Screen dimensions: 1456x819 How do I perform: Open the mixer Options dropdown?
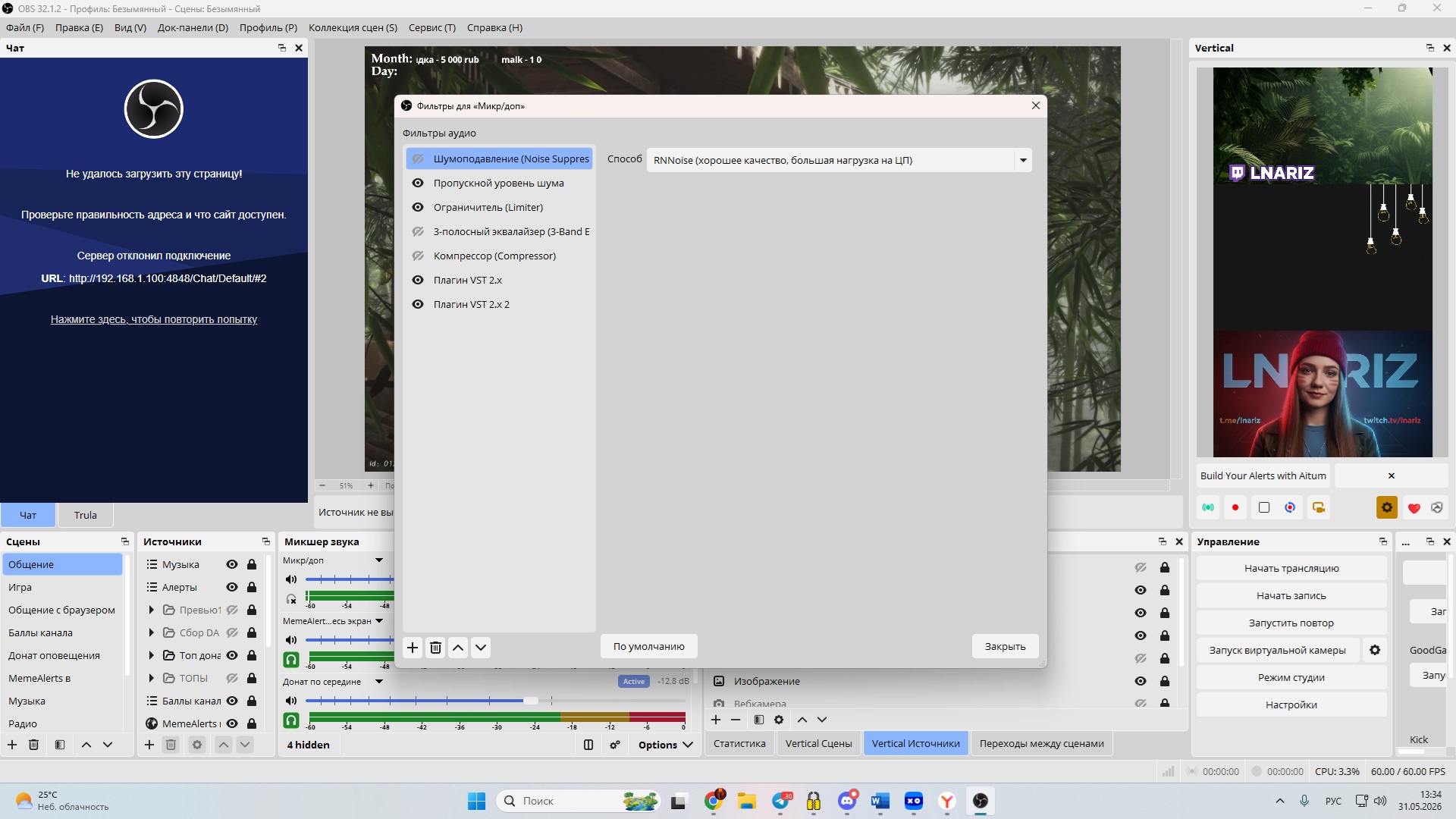click(666, 745)
